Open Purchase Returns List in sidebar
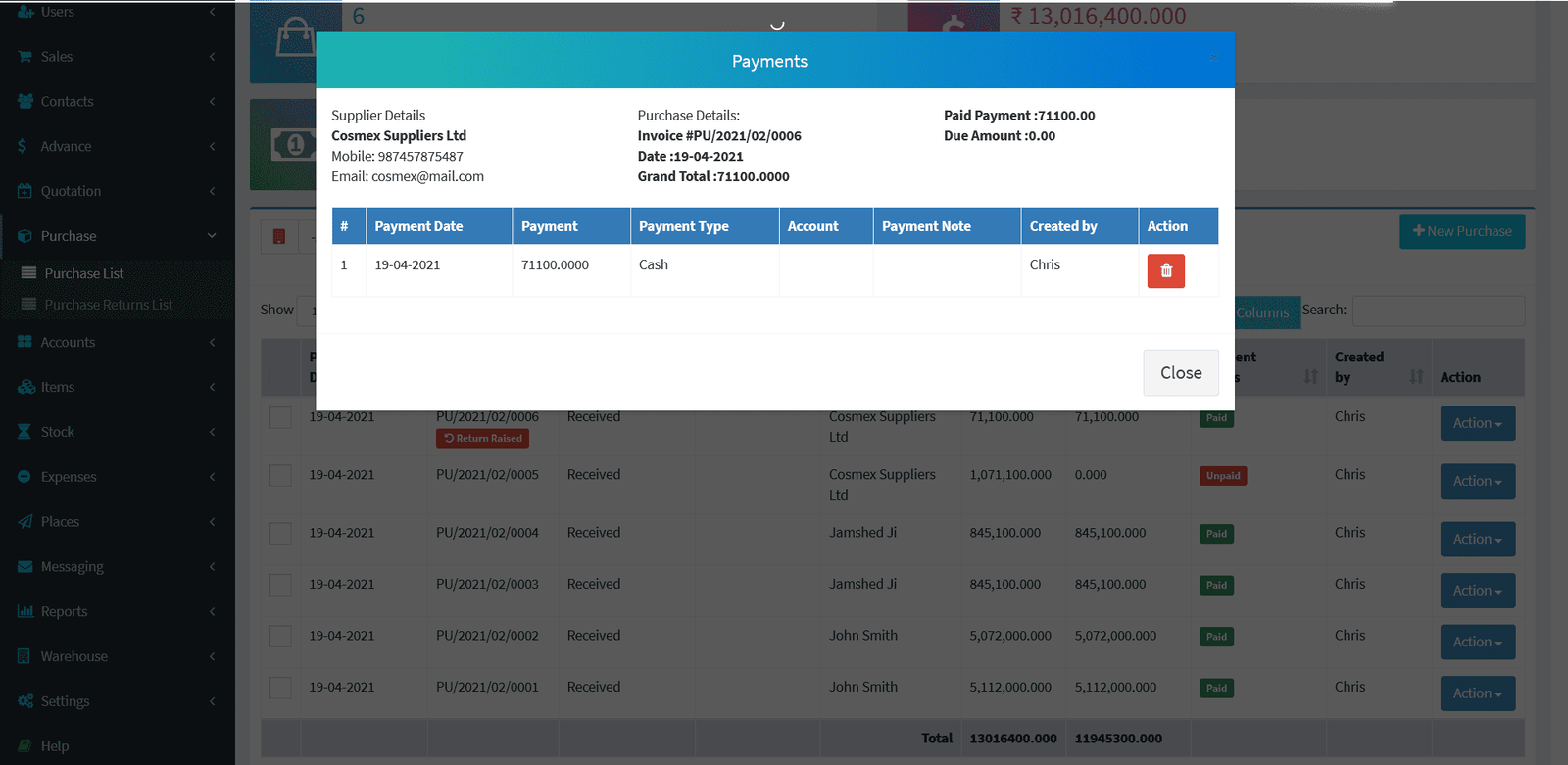Screen dimensions: 1568x765 [x=108, y=305]
